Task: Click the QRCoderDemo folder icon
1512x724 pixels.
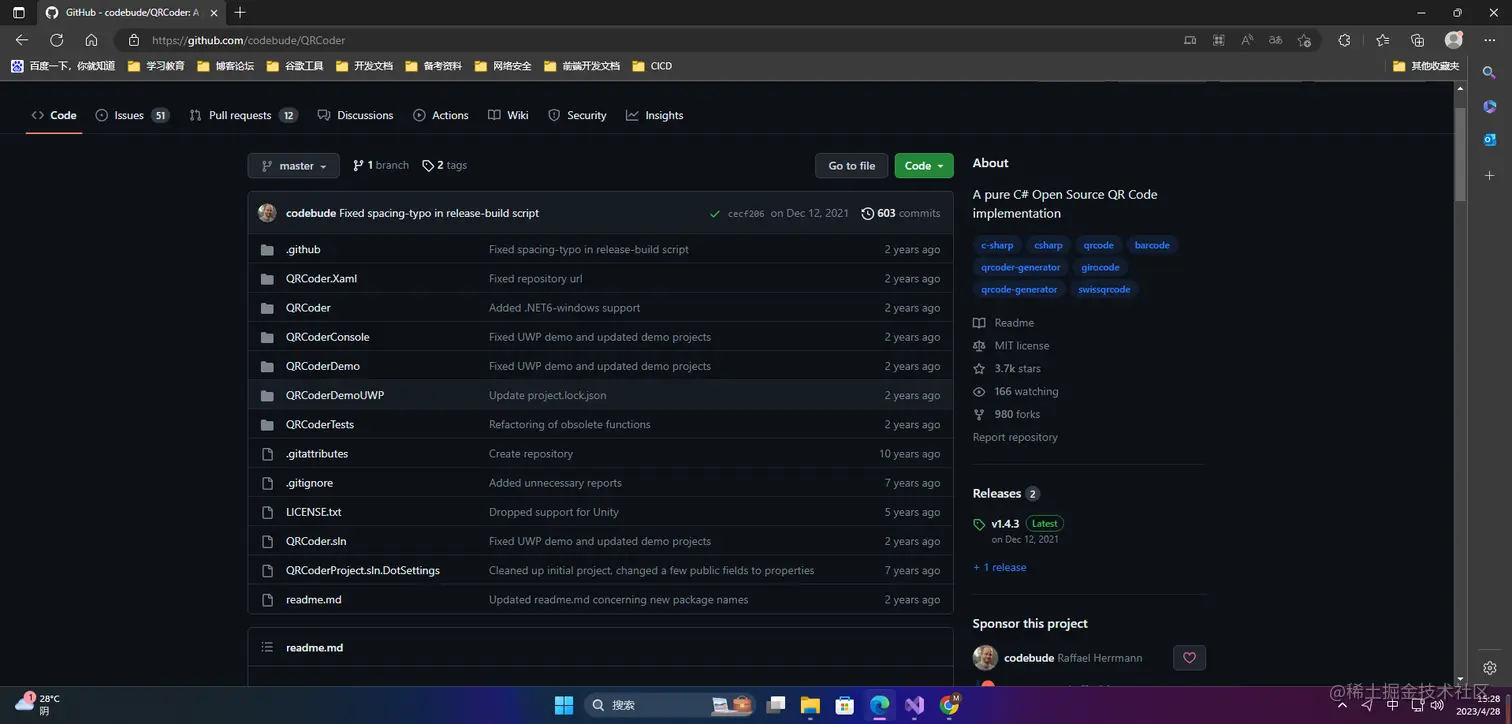Action: [267, 366]
